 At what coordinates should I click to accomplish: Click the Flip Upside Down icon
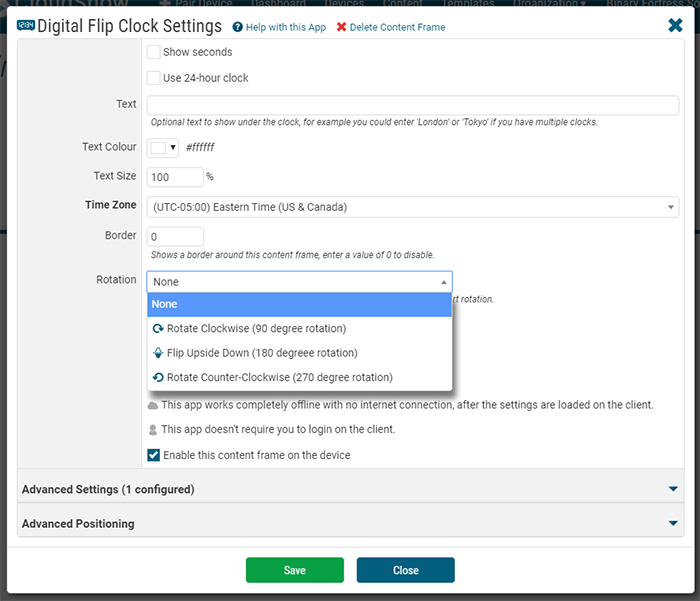coord(157,353)
